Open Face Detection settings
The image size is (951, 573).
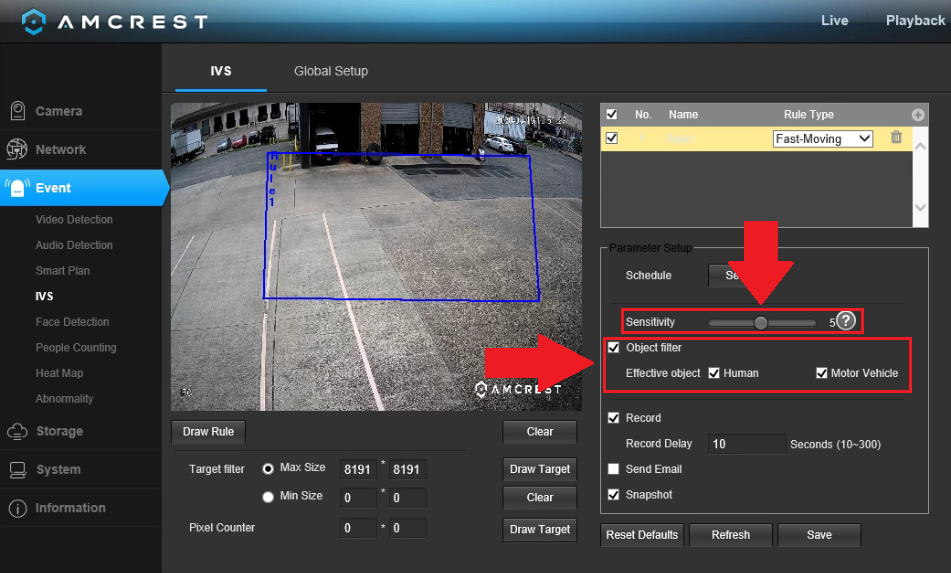click(72, 321)
